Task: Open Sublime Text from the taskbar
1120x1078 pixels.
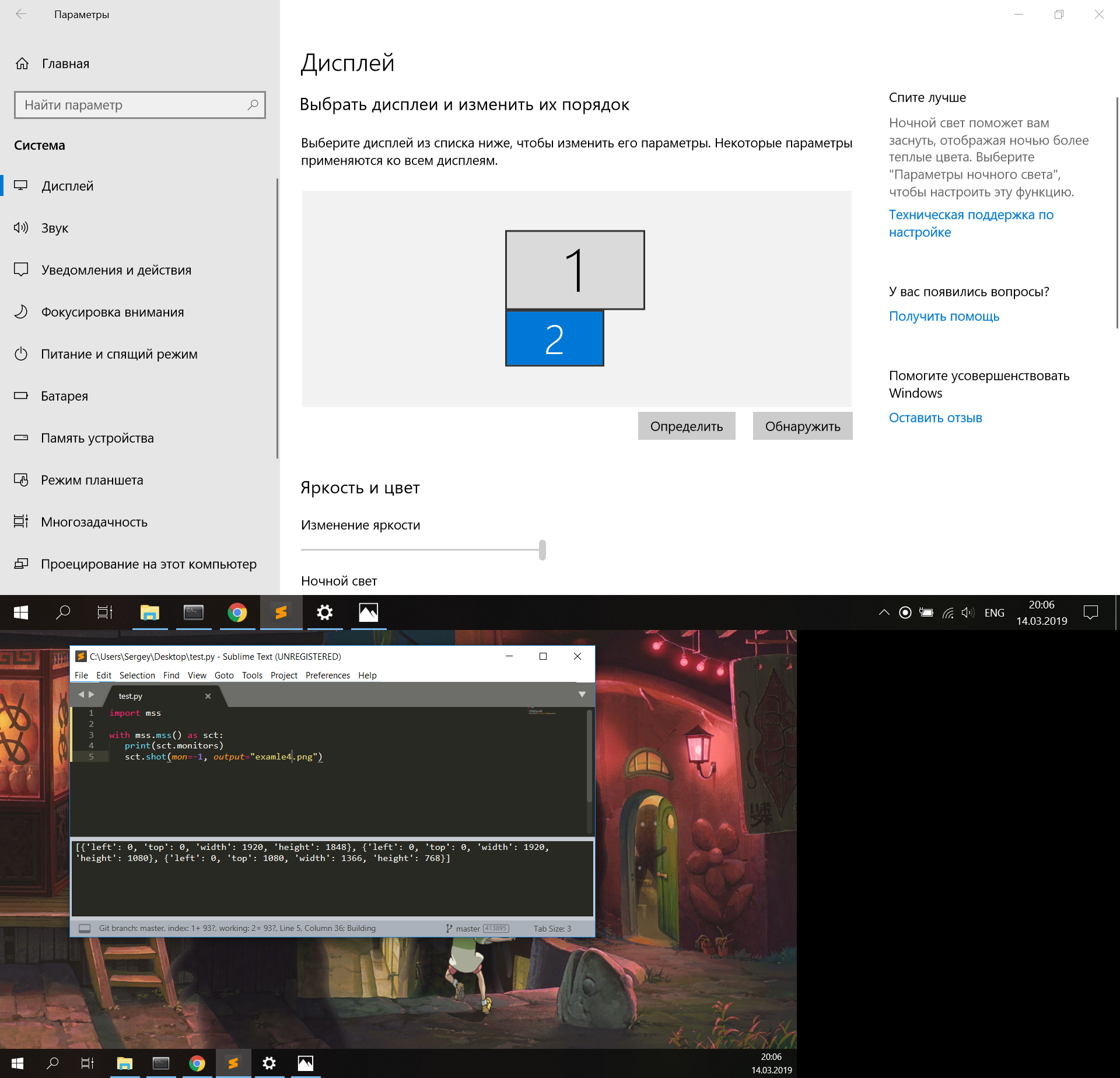Action: (x=282, y=612)
